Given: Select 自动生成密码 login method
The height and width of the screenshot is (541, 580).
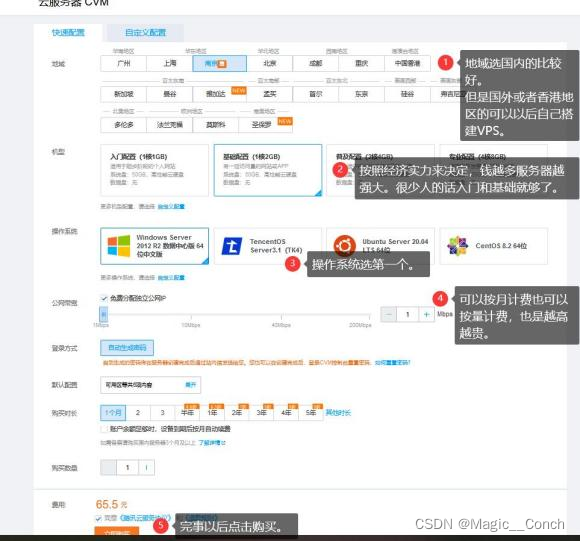Looking at the screenshot, I should tap(127, 348).
